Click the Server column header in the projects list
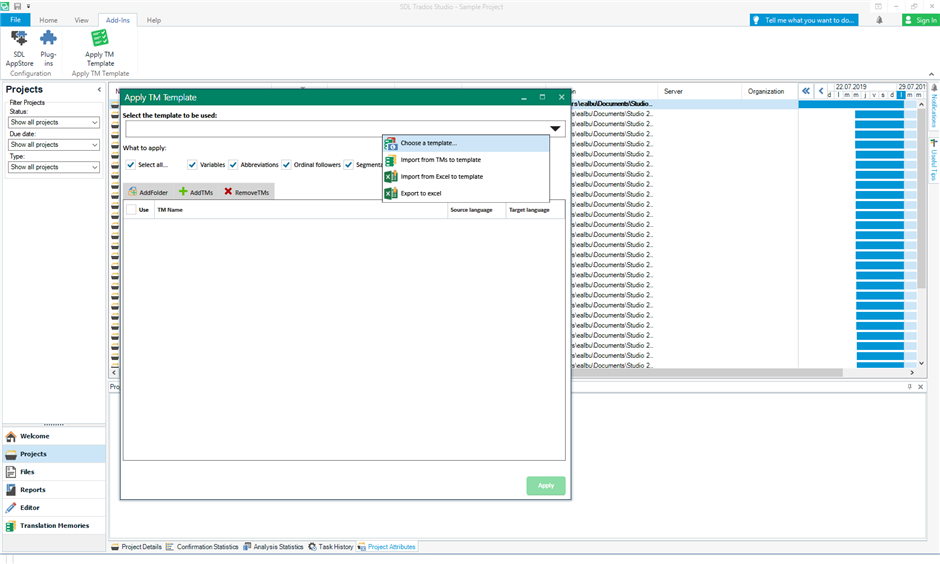This screenshot has height=564, width=940. [700, 91]
